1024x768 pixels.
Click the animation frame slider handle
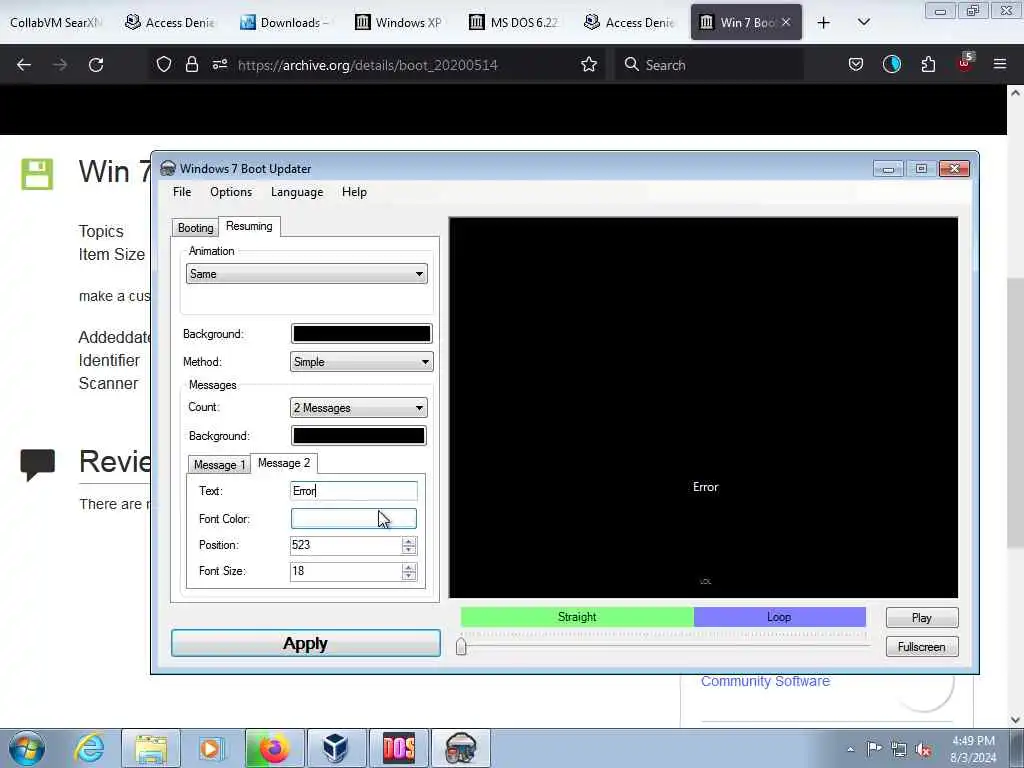pyautogui.click(x=461, y=646)
